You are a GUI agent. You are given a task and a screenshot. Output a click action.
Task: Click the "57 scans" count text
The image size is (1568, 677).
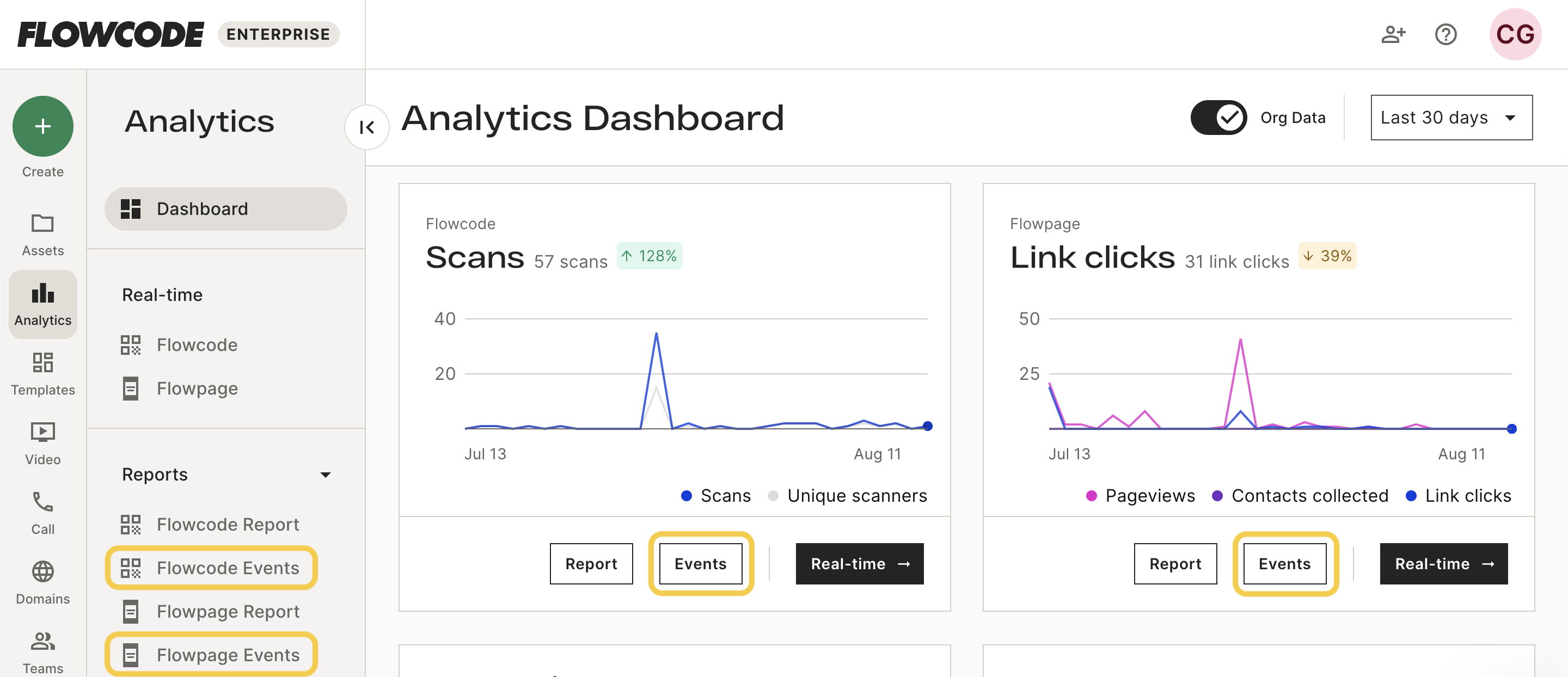[x=571, y=262]
